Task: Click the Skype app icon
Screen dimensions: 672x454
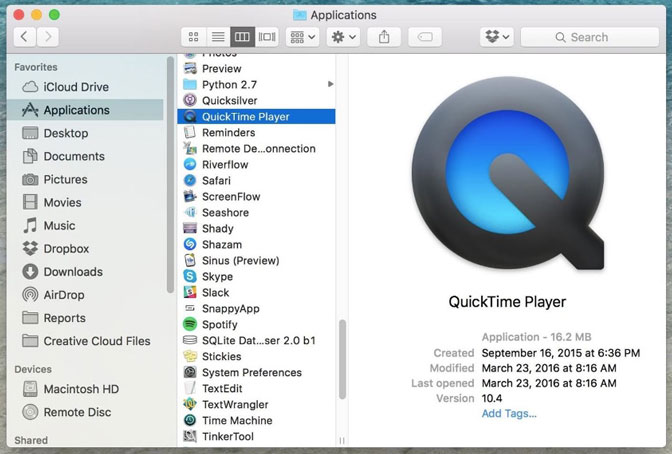Action: click(x=190, y=277)
